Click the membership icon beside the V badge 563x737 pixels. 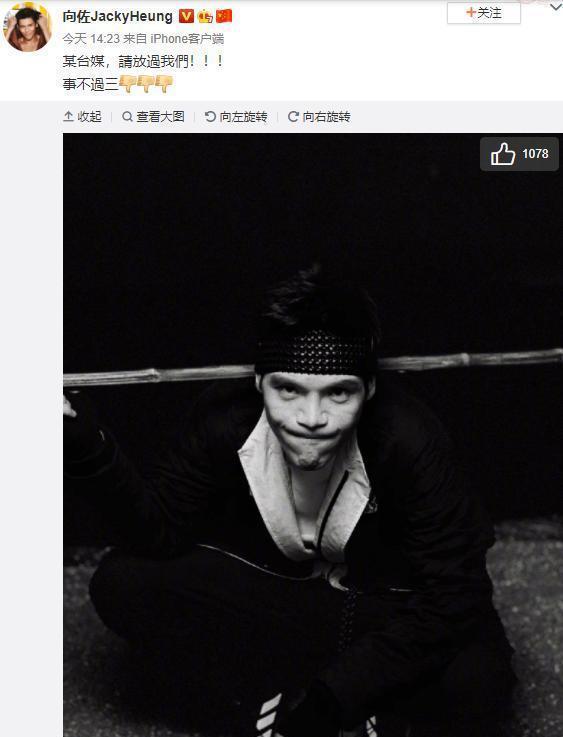205,16
